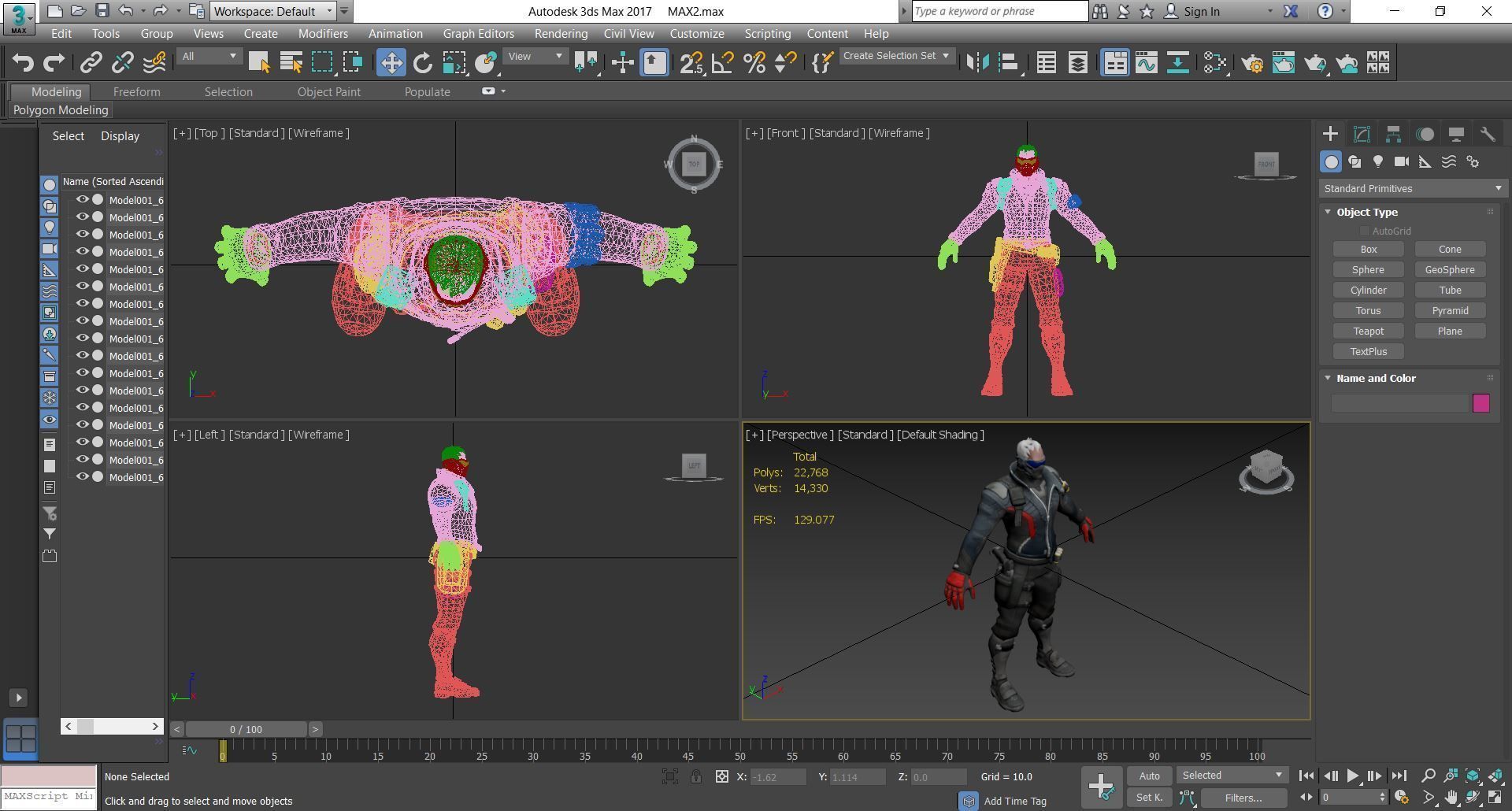The width and height of the screenshot is (1512, 811).
Task: Toggle the Angle Snap tool
Action: tap(723, 63)
